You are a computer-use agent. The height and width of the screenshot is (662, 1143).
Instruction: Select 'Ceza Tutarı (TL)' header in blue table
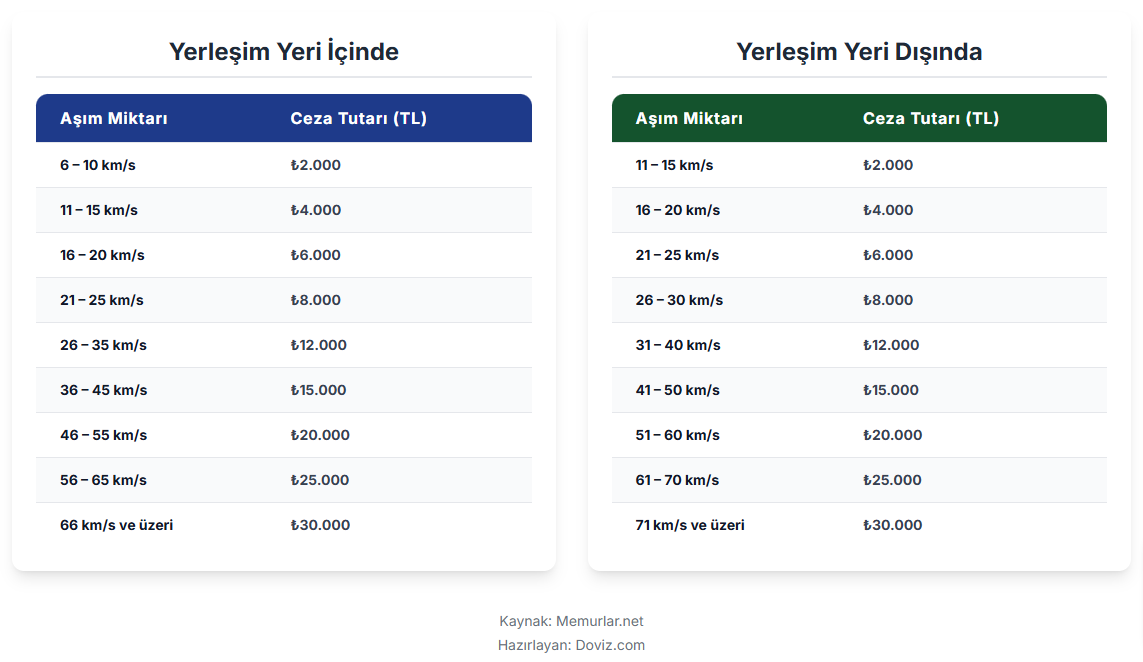click(358, 119)
